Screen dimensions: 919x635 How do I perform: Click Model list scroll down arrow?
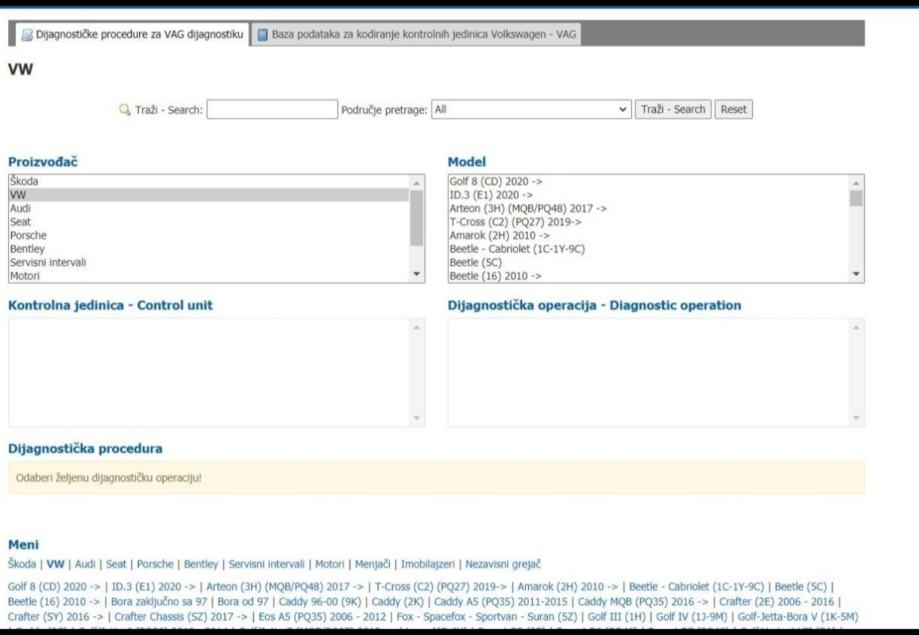pyautogui.click(x=856, y=274)
